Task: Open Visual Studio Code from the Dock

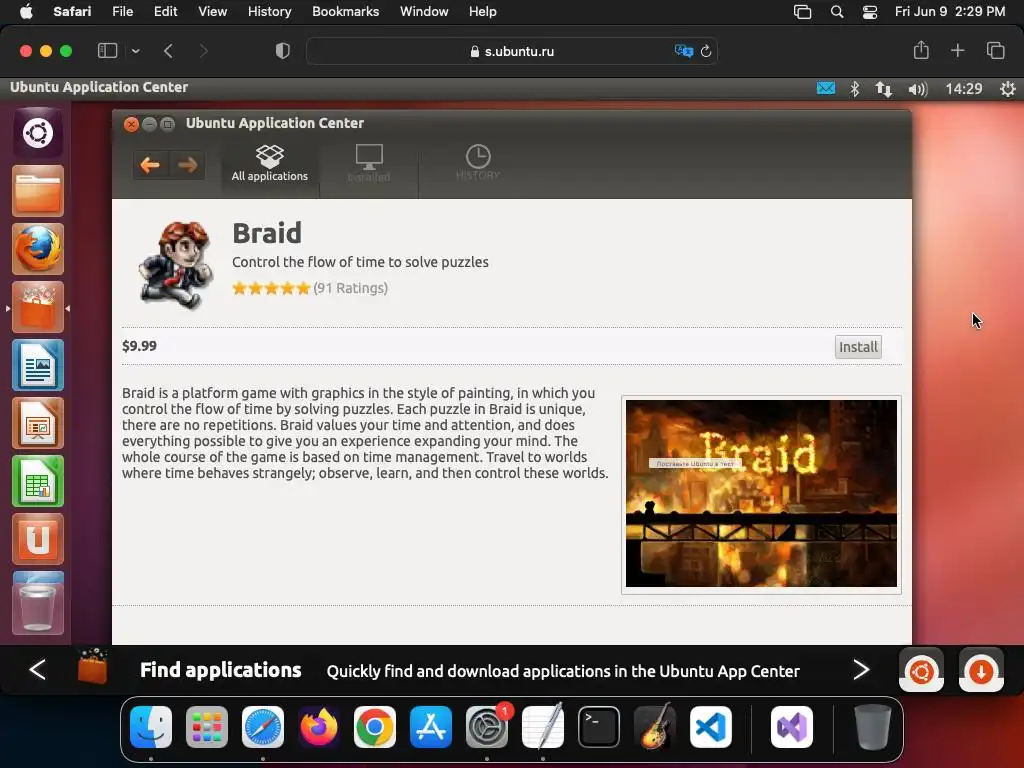Action: pos(711,727)
